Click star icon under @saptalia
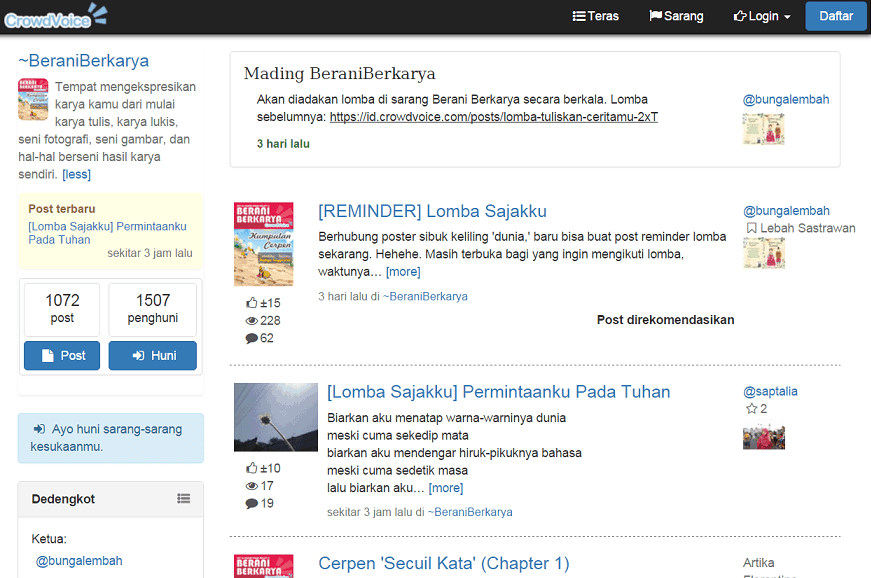The width and height of the screenshot is (871, 578). pos(751,409)
